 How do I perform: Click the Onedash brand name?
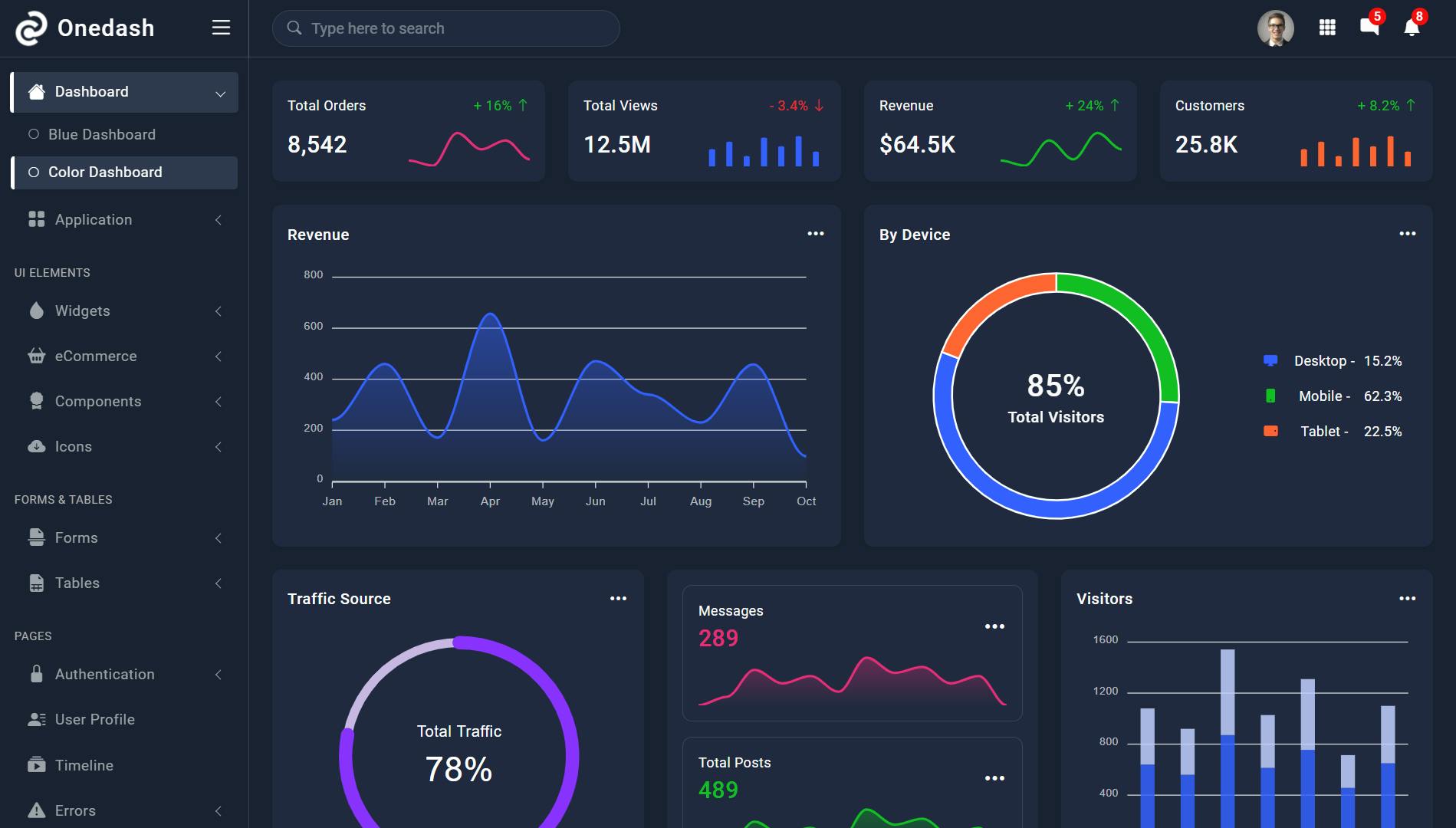106,28
